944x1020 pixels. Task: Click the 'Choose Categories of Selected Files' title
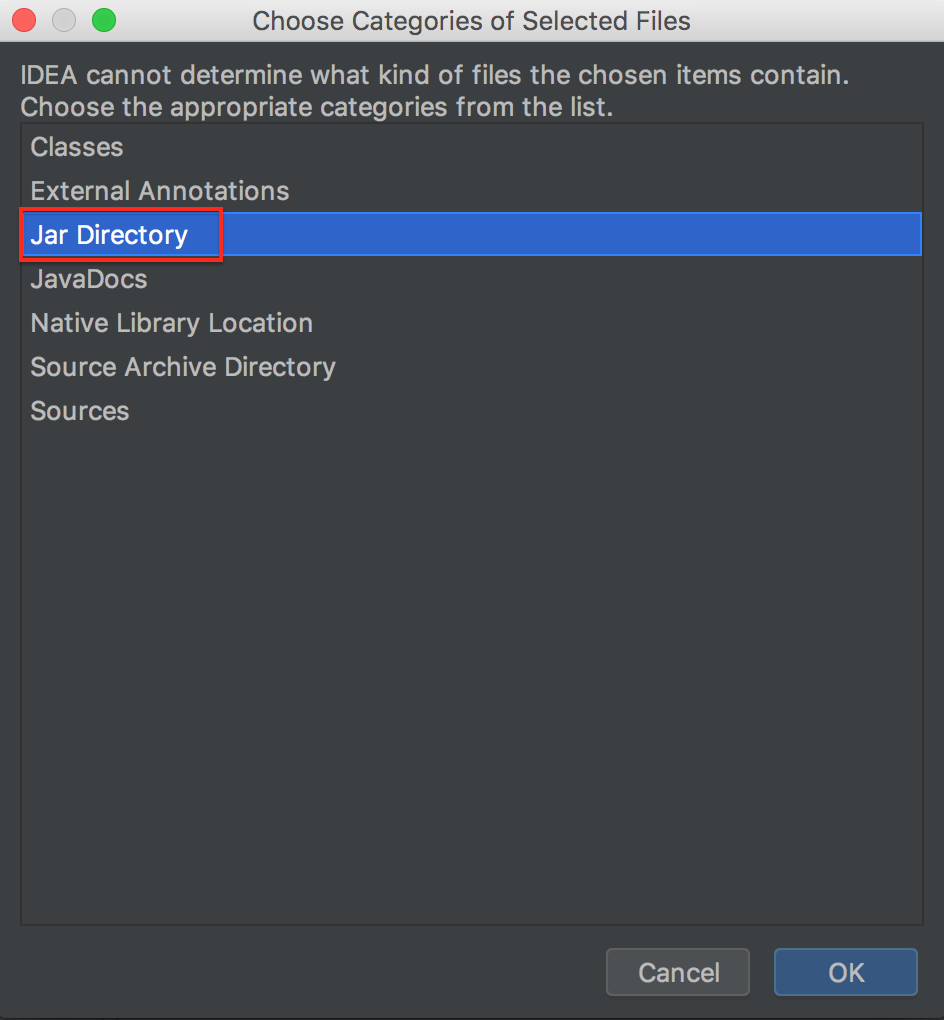(x=471, y=21)
